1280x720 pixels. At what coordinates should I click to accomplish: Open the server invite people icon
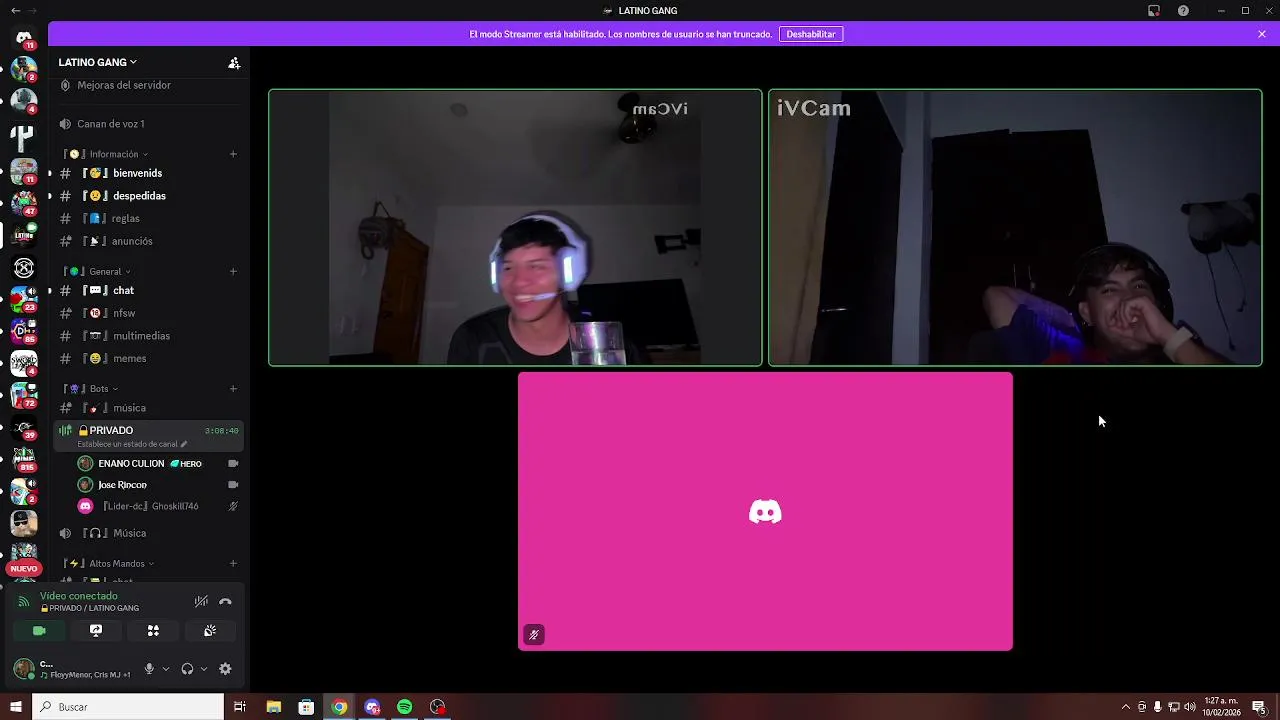click(x=234, y=63)
